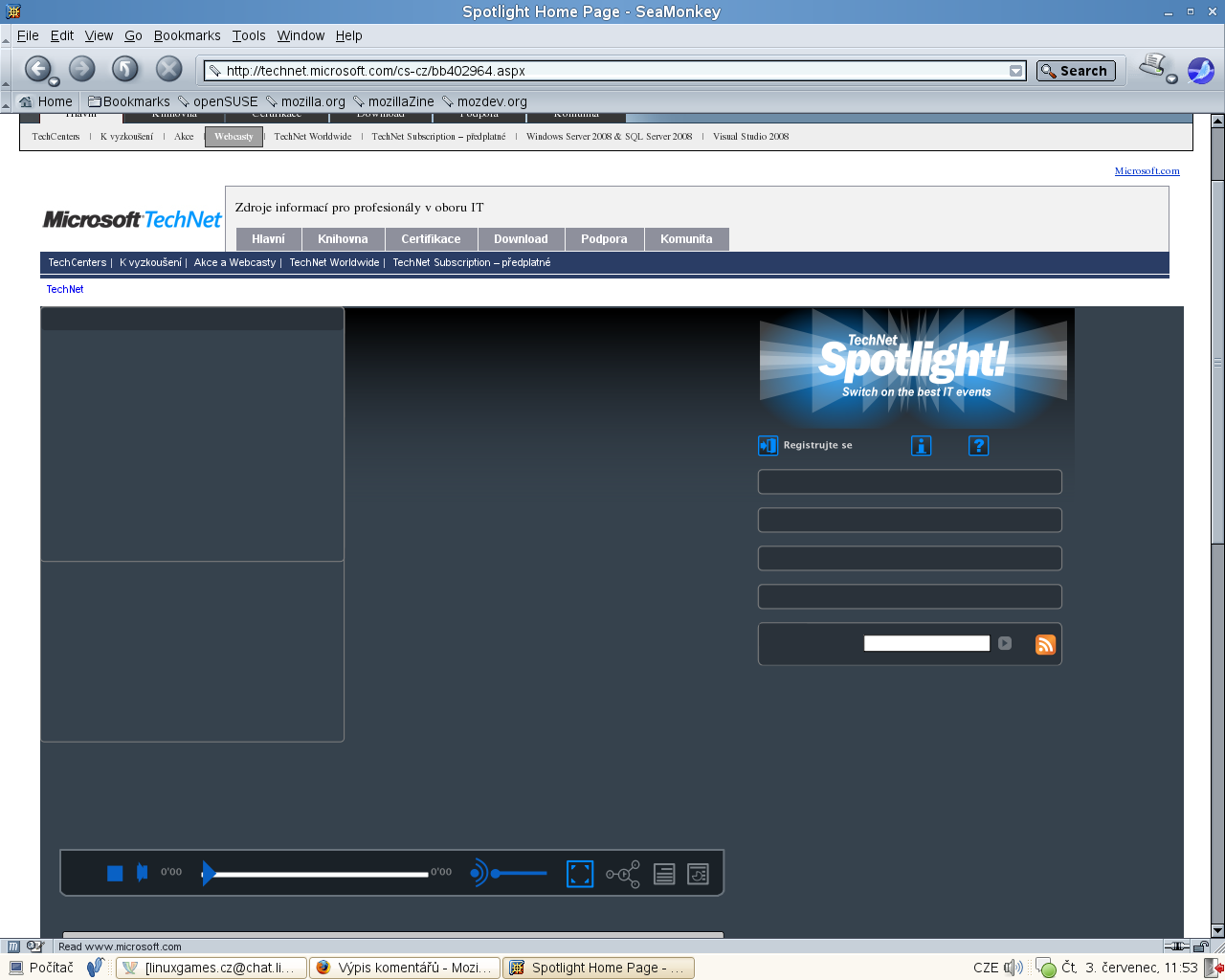
Task: Click the Registrujte se login icon
Action: tap(768, 445)
